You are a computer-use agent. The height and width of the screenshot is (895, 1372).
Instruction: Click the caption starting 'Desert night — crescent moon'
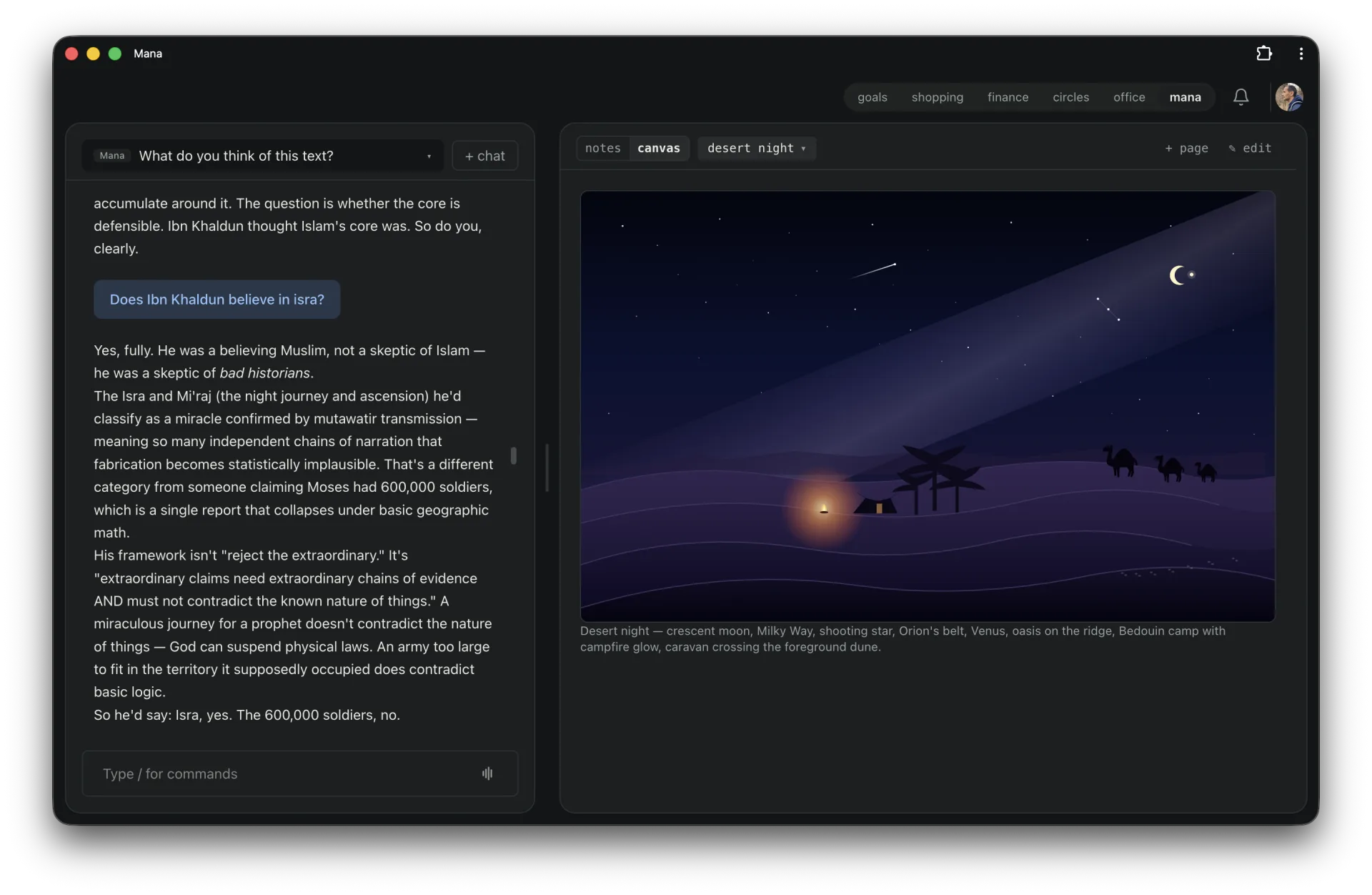tap(903, 639)
